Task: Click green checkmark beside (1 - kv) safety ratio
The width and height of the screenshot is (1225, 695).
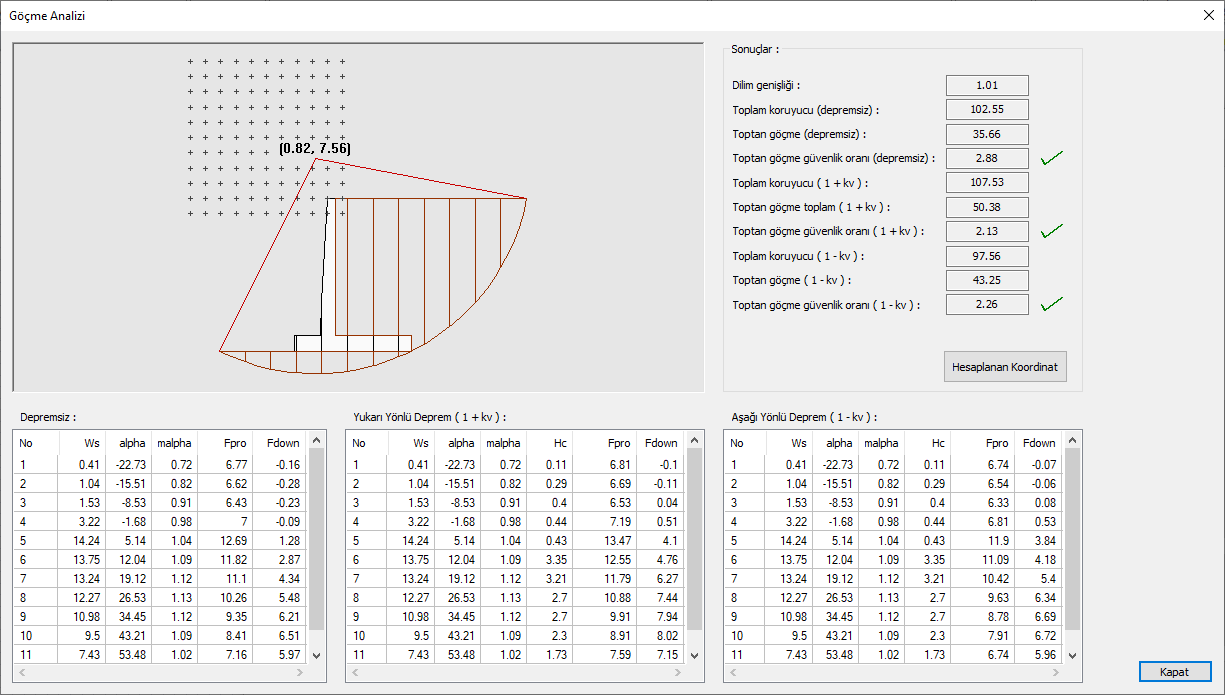Action: coord(1051,304)
